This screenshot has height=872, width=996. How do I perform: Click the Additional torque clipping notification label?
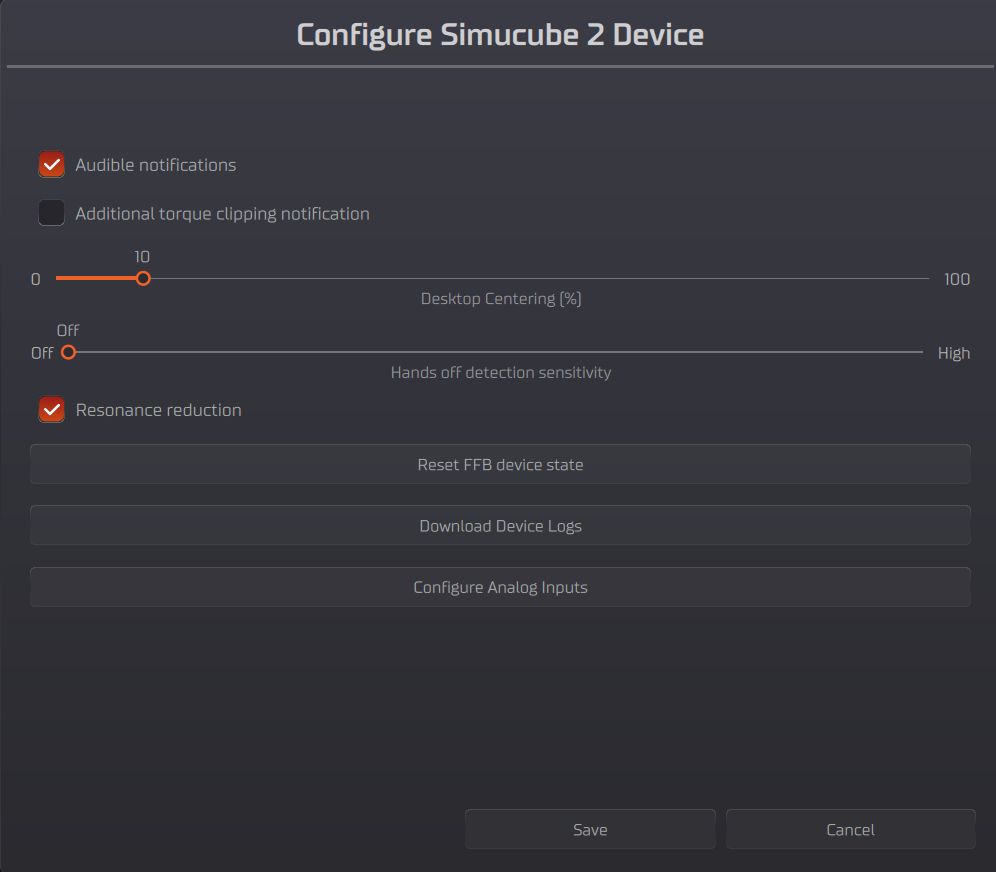(x=222, y=214)
